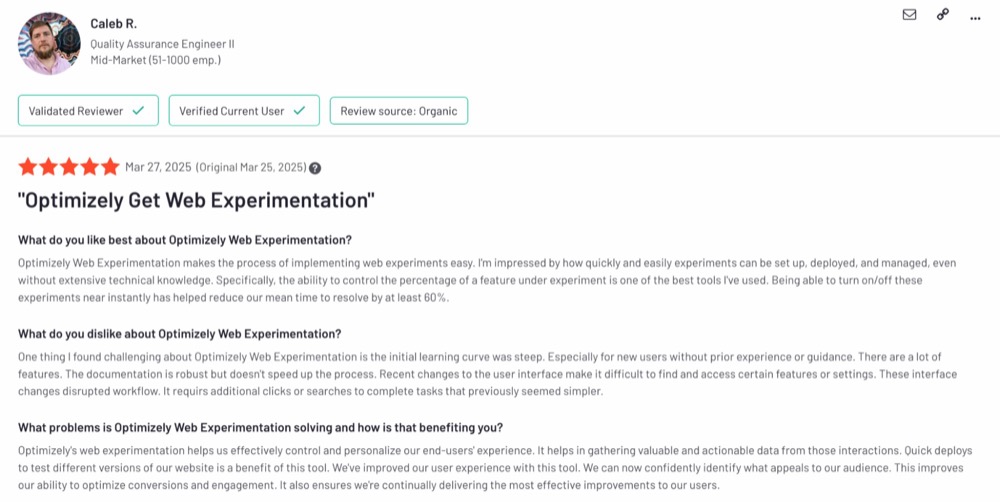Click the Original Mar 25, 2025 text
1000x504 pixels.
click(251, 167)
